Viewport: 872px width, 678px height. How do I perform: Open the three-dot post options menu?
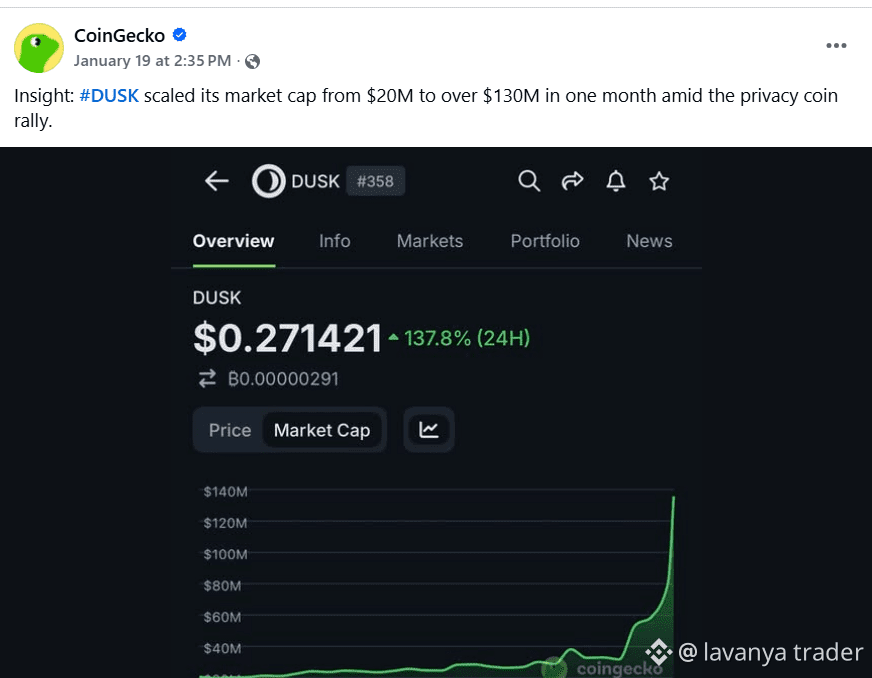click(836, 46)
